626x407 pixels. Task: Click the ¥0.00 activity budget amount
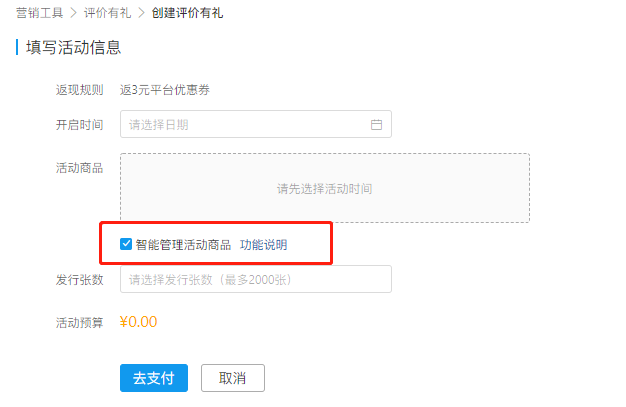[138, 322]
